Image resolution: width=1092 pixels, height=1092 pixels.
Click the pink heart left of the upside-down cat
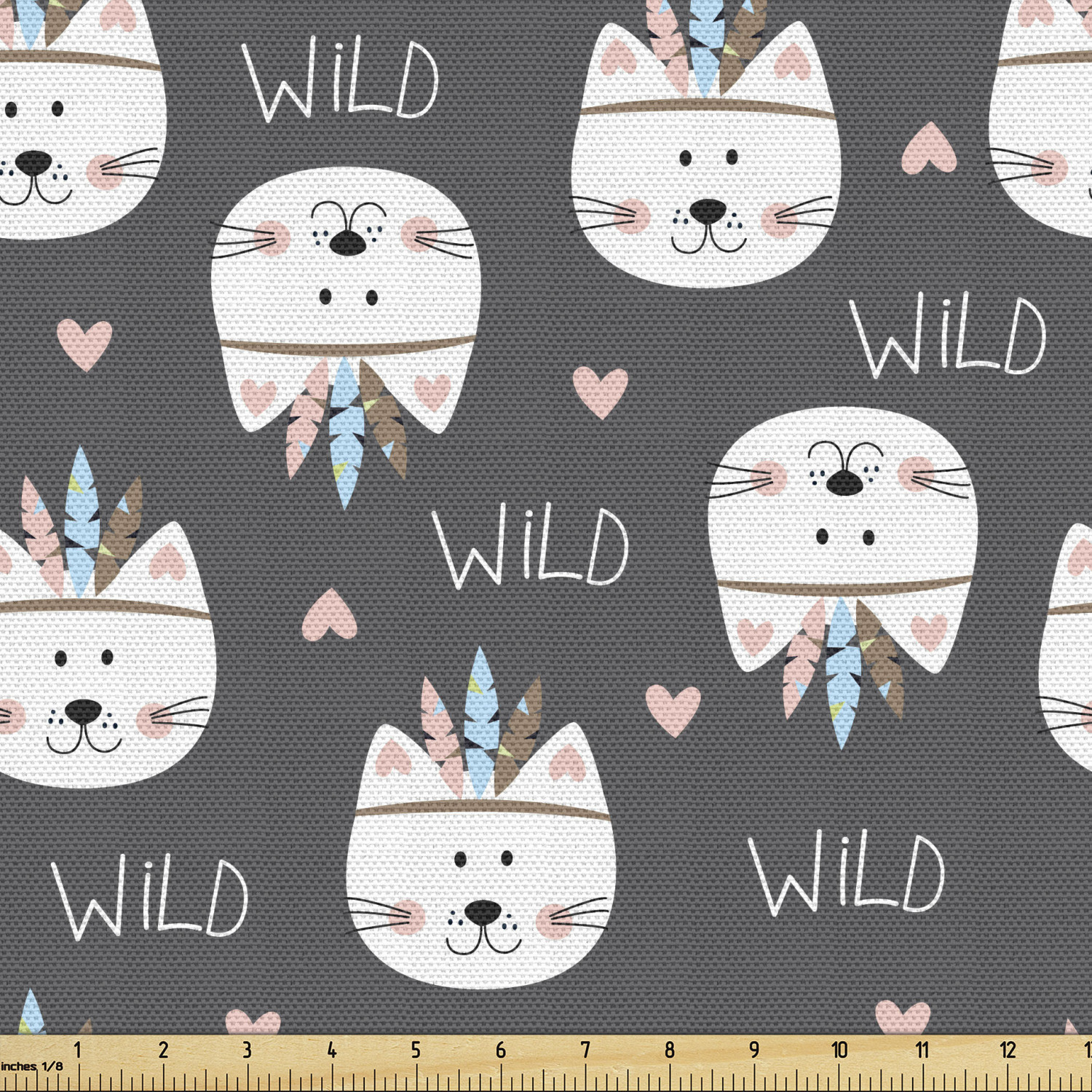click(84, 343)
